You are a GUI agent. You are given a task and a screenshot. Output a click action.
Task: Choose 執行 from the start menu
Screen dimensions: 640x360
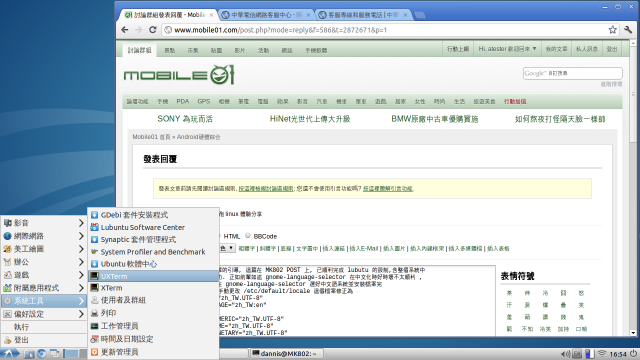click(x=43, y=327)
